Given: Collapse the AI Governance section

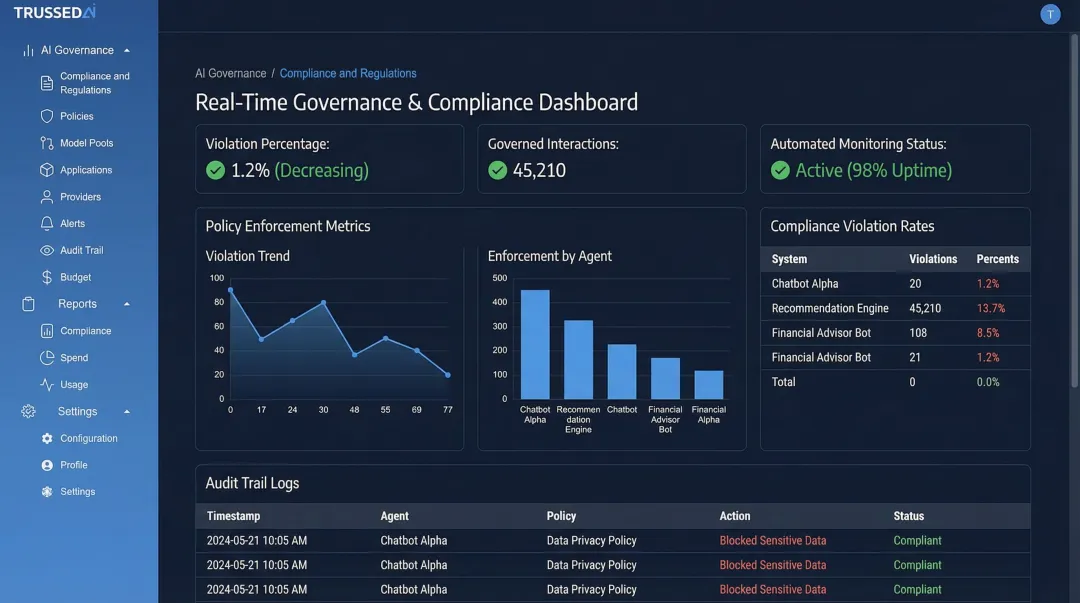Looking at the screenshot, I should tap(126, 49).
